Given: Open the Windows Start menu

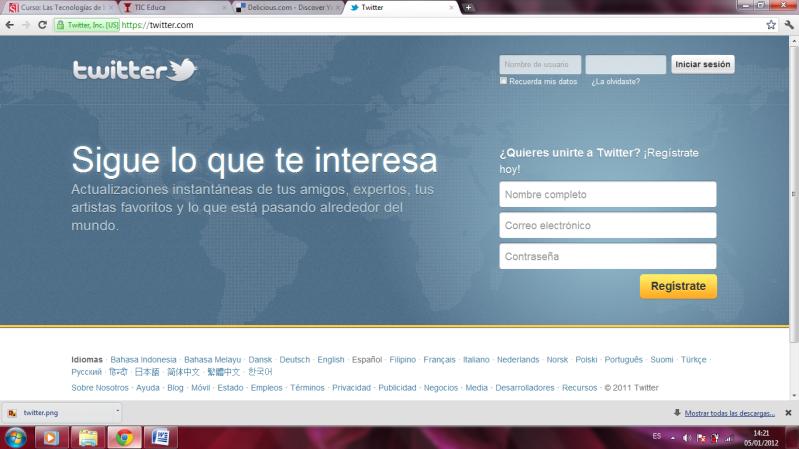Looking at the screenshot, I should [15, 438].
